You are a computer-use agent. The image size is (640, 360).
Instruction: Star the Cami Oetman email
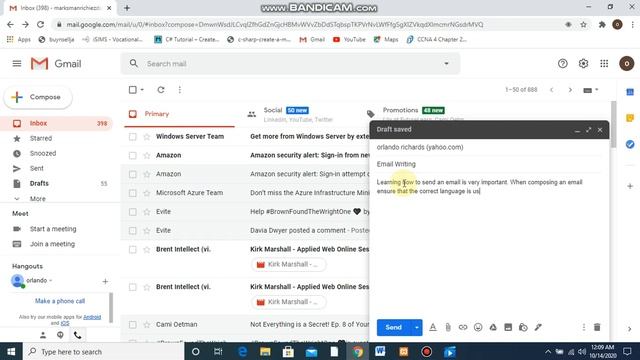point(147,325)
